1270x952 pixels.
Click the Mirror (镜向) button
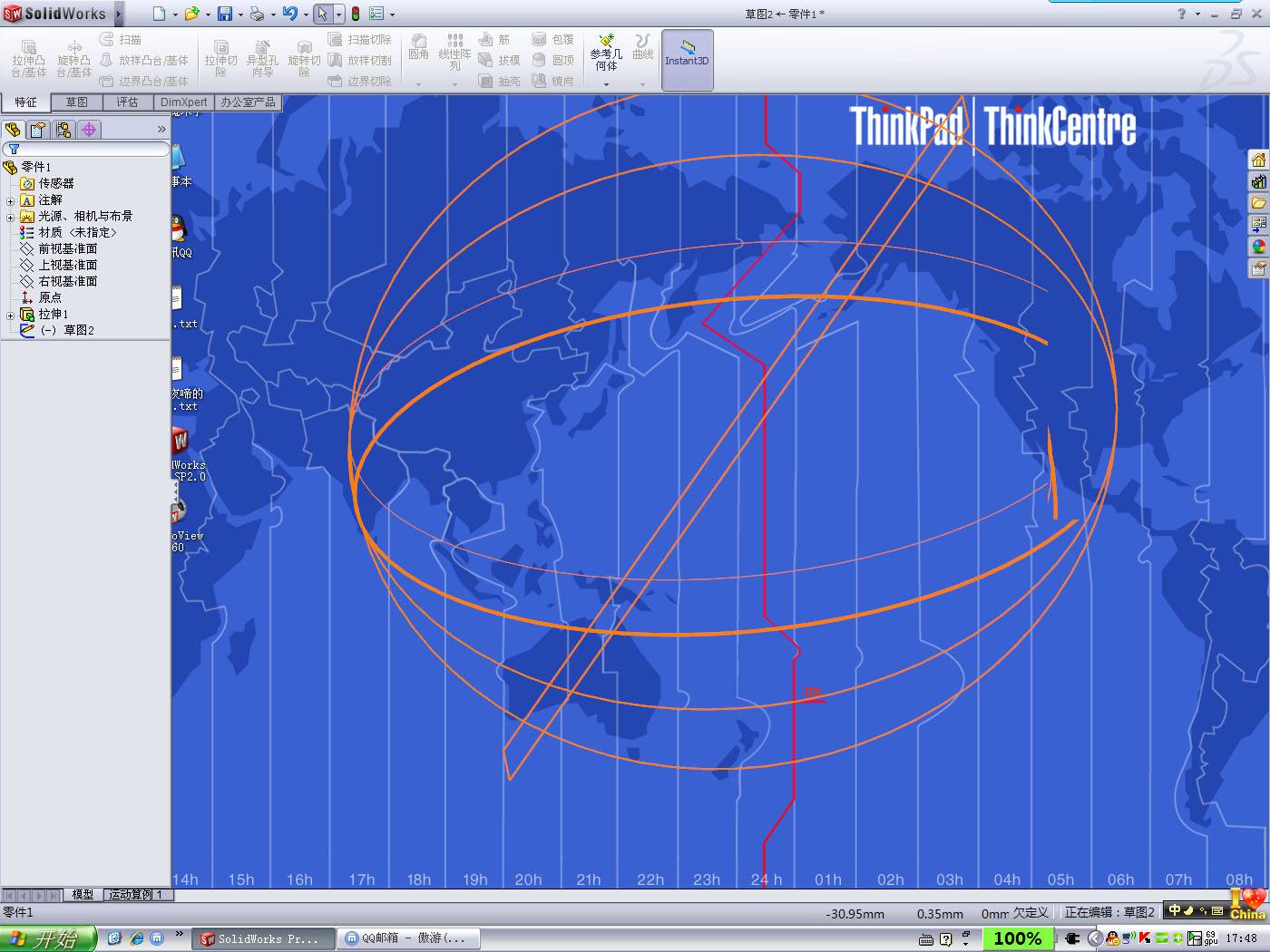point(552,82)
